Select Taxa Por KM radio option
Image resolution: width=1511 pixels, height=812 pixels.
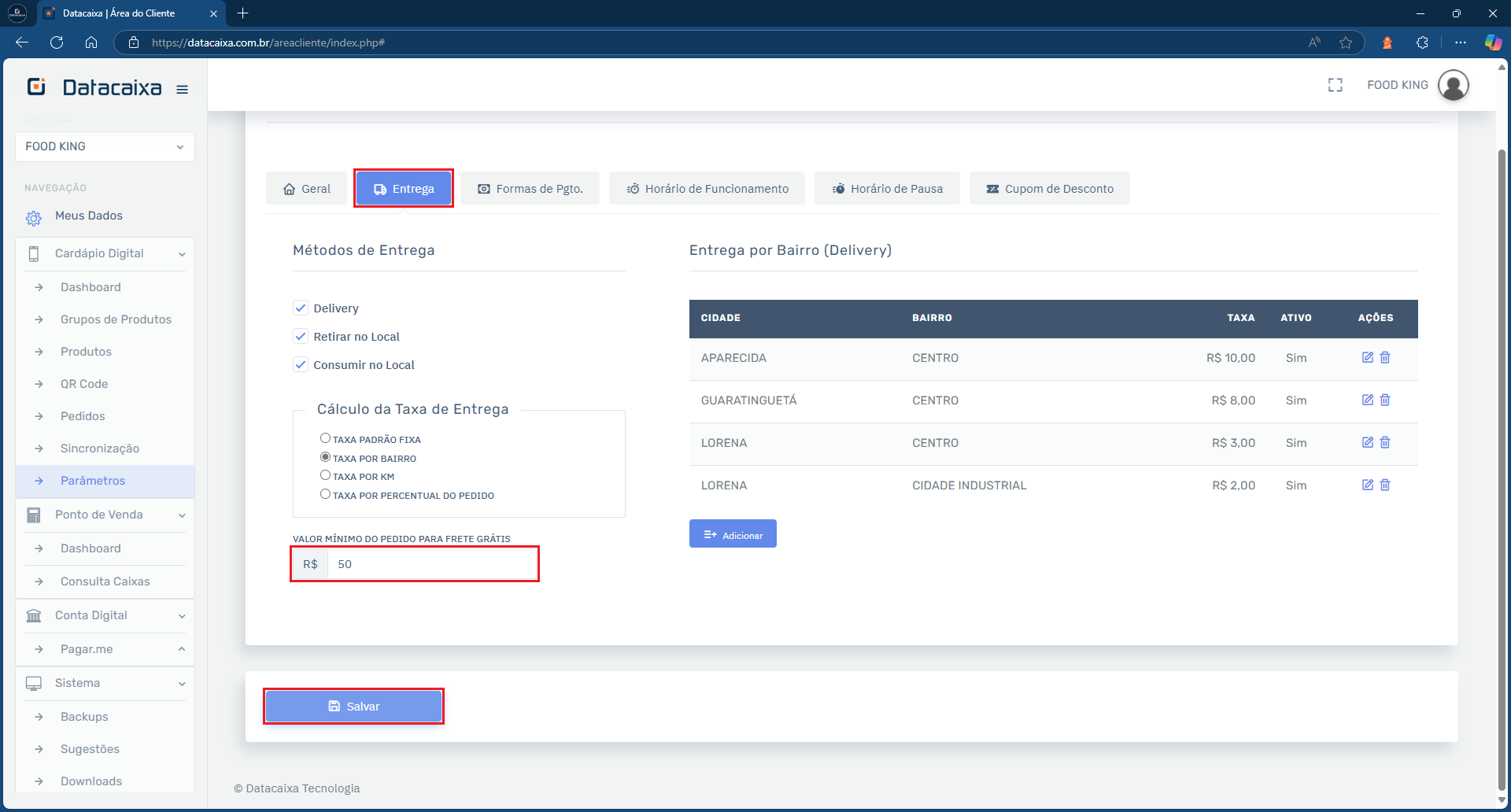pyautogui.click(x=325, y=475)
